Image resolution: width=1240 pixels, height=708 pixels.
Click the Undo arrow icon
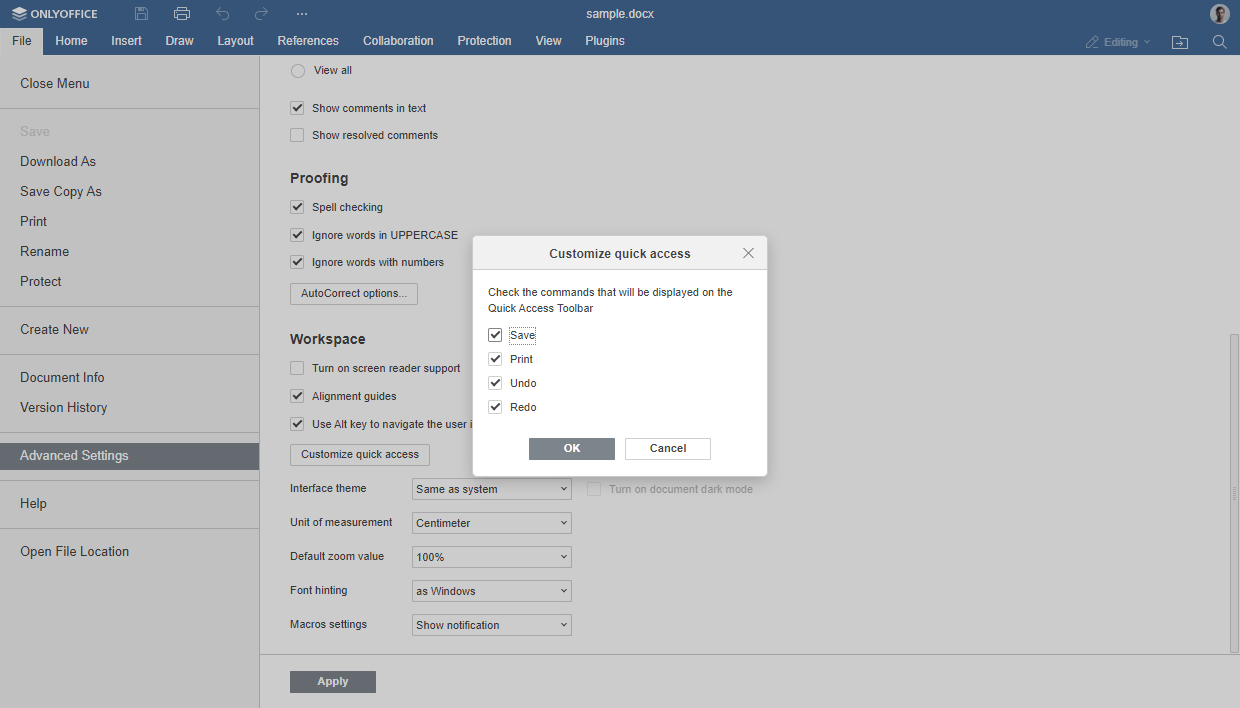(x=222, y=14)
